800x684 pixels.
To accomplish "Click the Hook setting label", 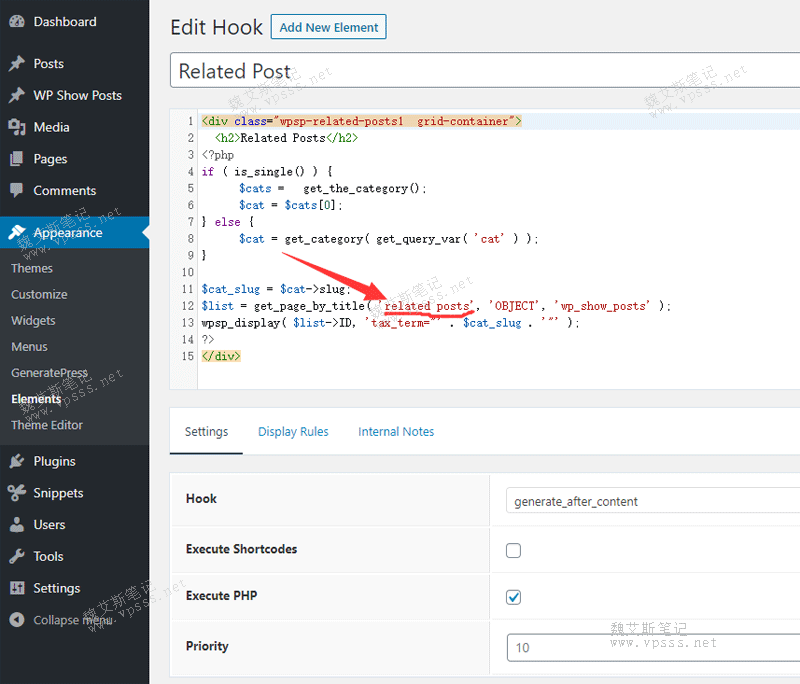I will tap(202, 498).
